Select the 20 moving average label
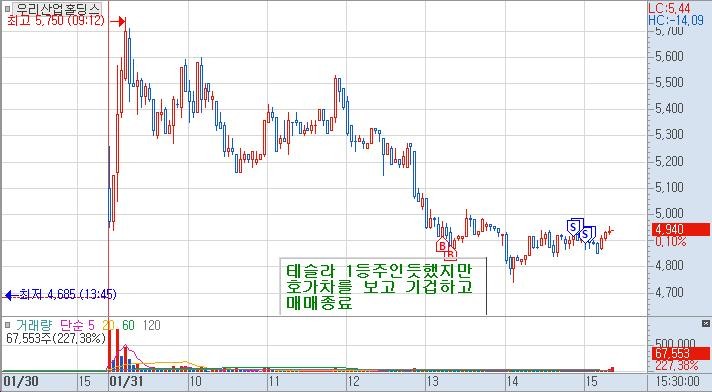 pos(108,325)
